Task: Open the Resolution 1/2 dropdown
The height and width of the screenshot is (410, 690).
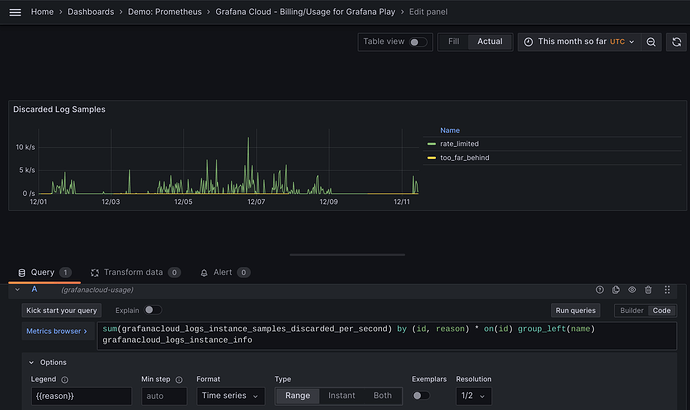Action: coord(473,396)
